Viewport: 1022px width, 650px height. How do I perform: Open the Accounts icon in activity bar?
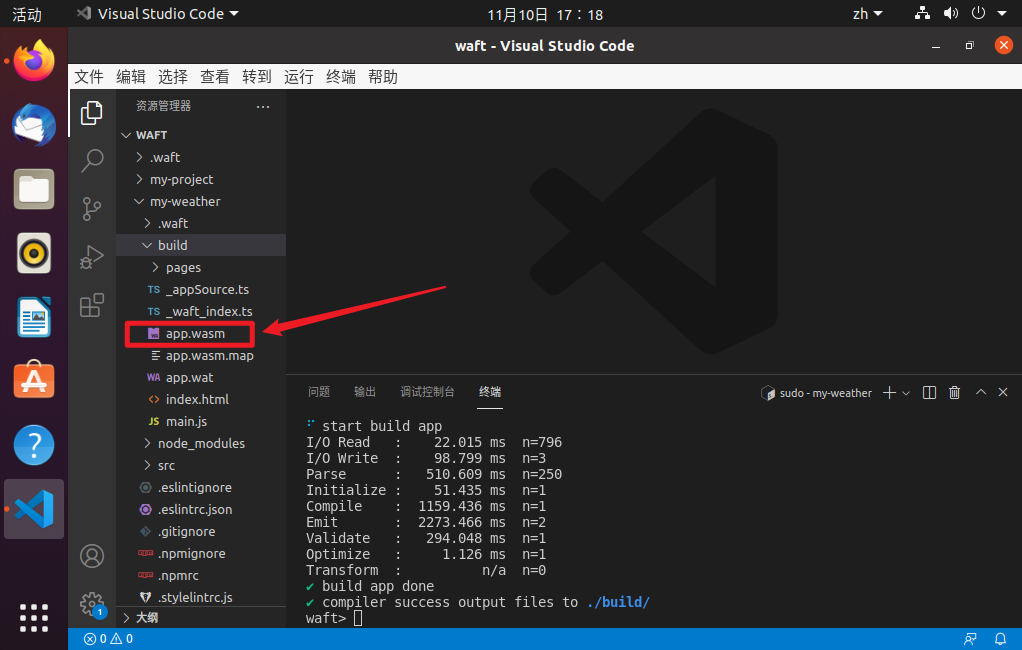[92, 556]
